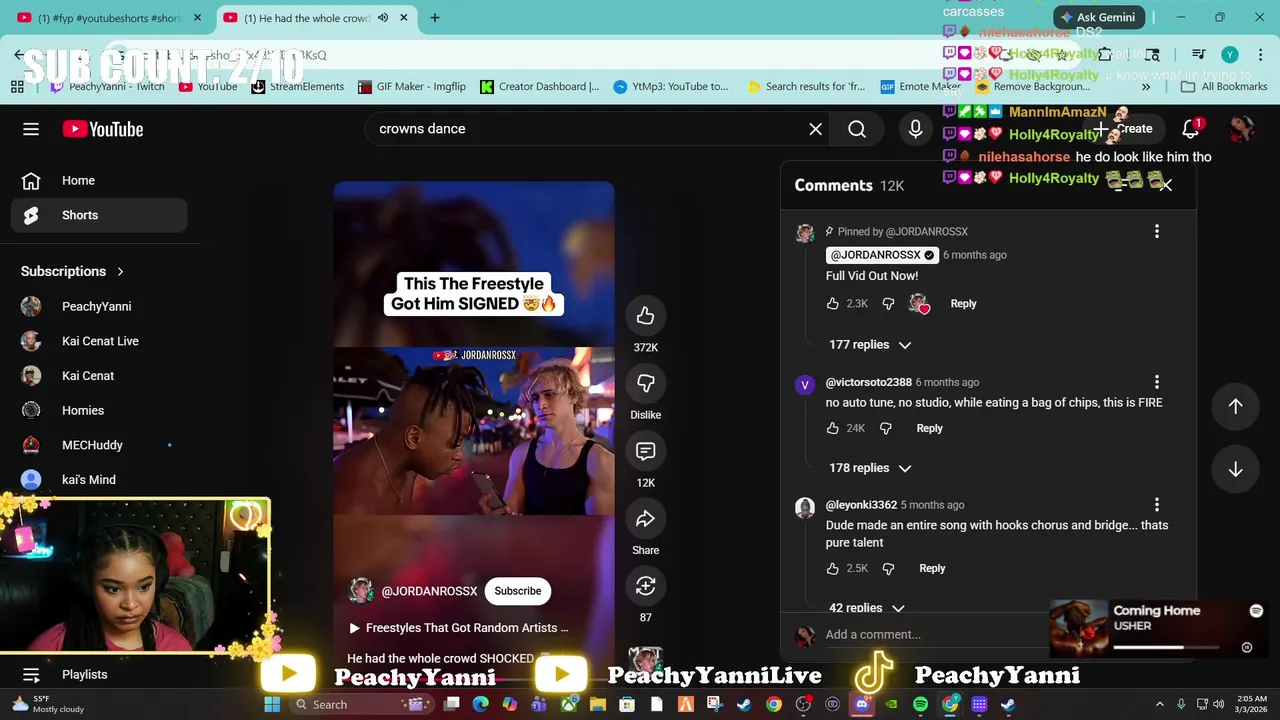Go to next short with down arrow
The height and width of the screenshot is (720, 1280).
[1235, 469]
